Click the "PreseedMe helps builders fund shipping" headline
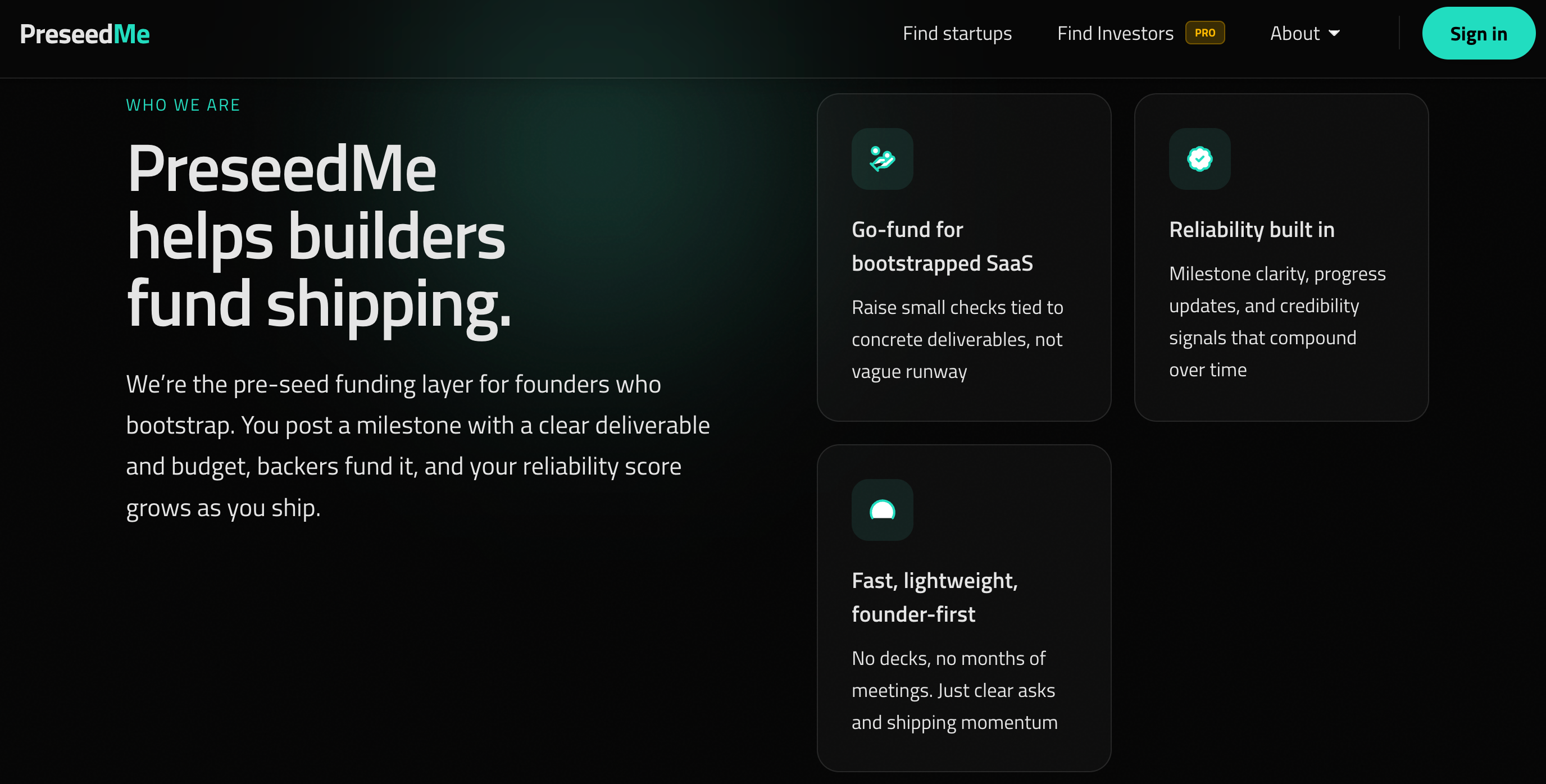 click(319, 236)
